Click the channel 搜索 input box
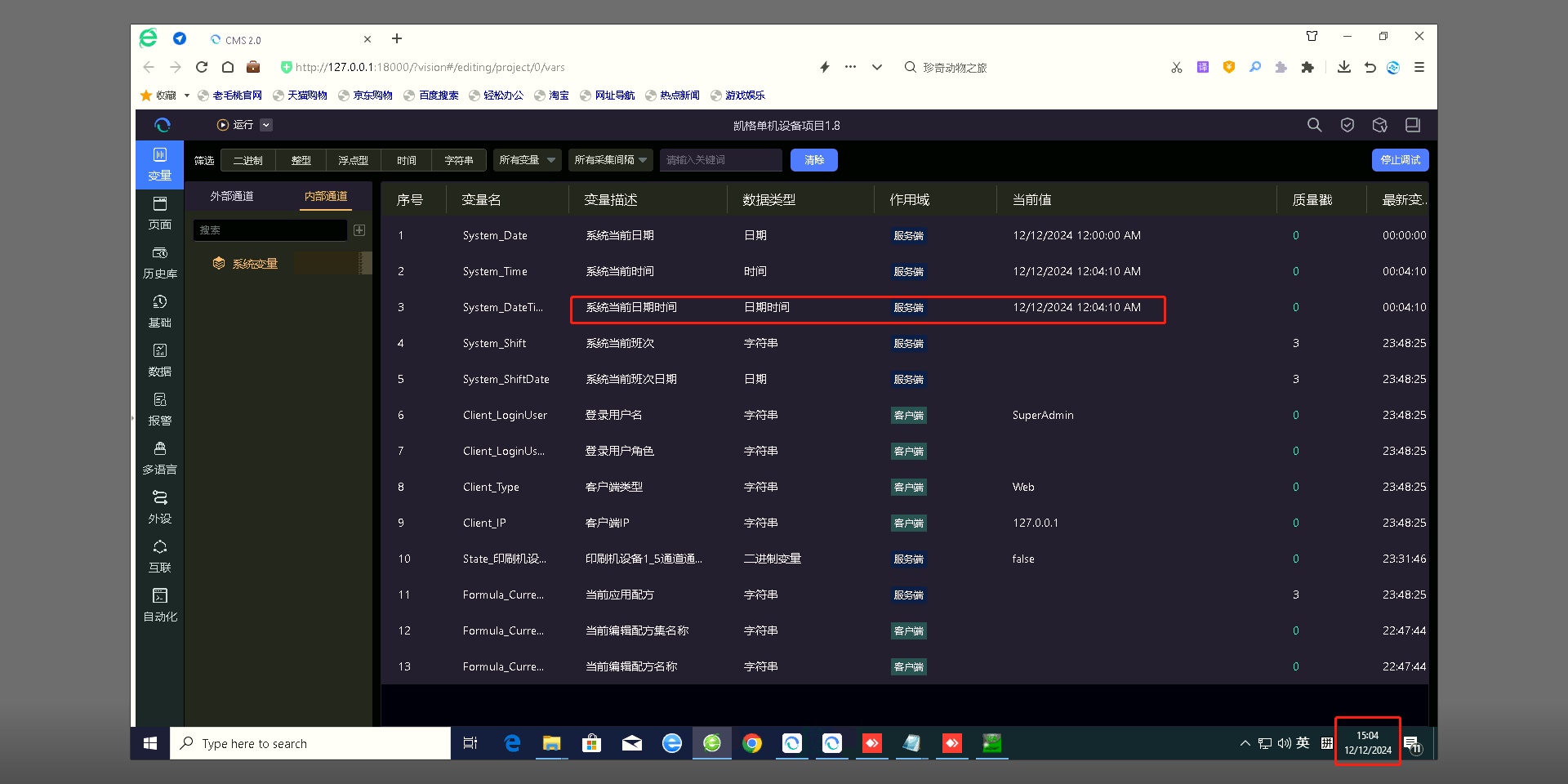This screenshot has width=1568, height=784. (270, 230)
